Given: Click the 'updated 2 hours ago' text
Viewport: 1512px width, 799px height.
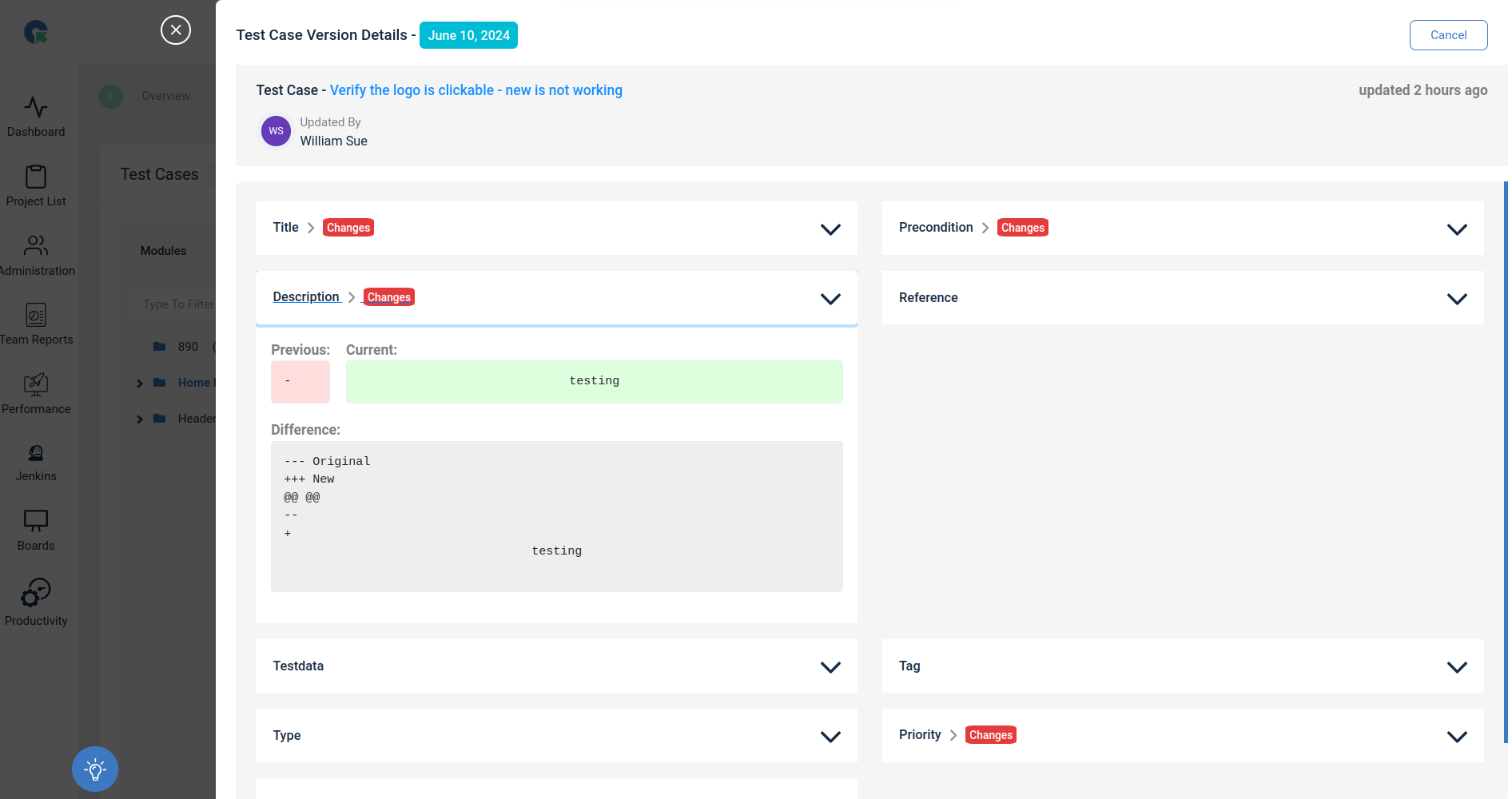Looking at the screenshot, I should coord(1422,90).
